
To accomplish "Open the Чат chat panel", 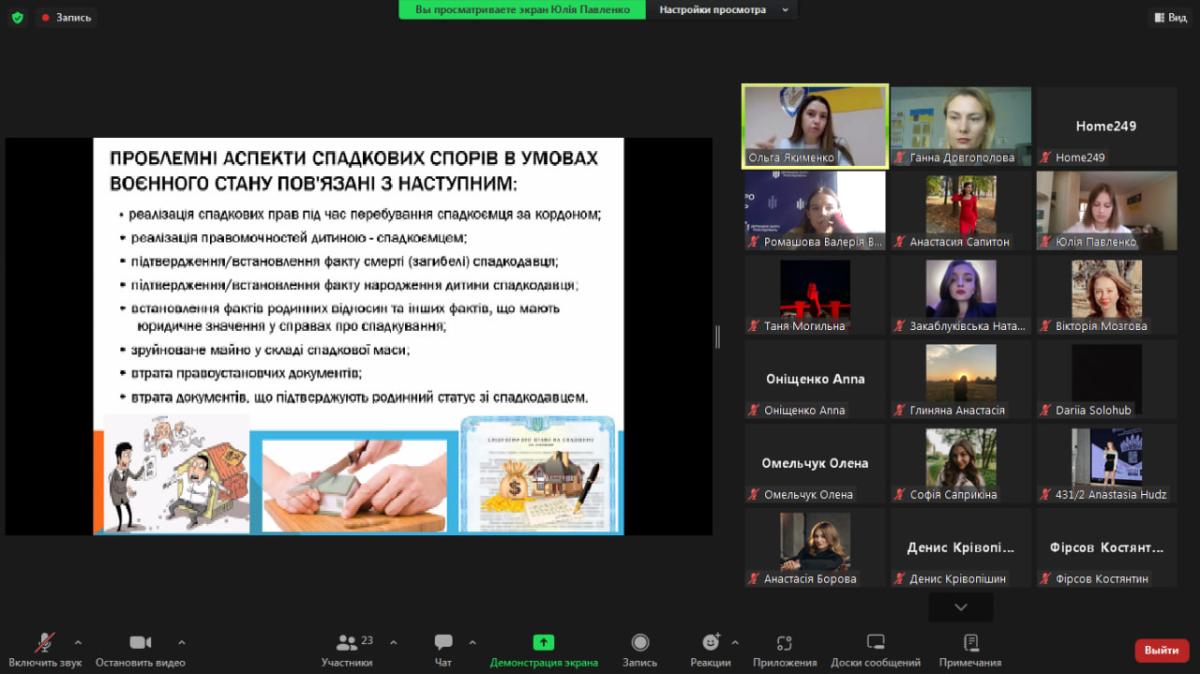I will click(x=443, y=649).
